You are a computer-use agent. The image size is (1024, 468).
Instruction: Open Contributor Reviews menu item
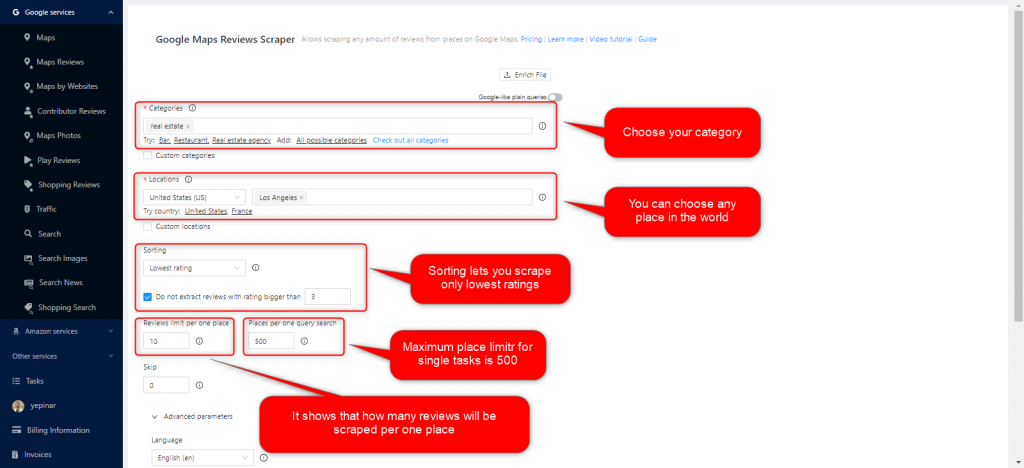pos(71,111)
